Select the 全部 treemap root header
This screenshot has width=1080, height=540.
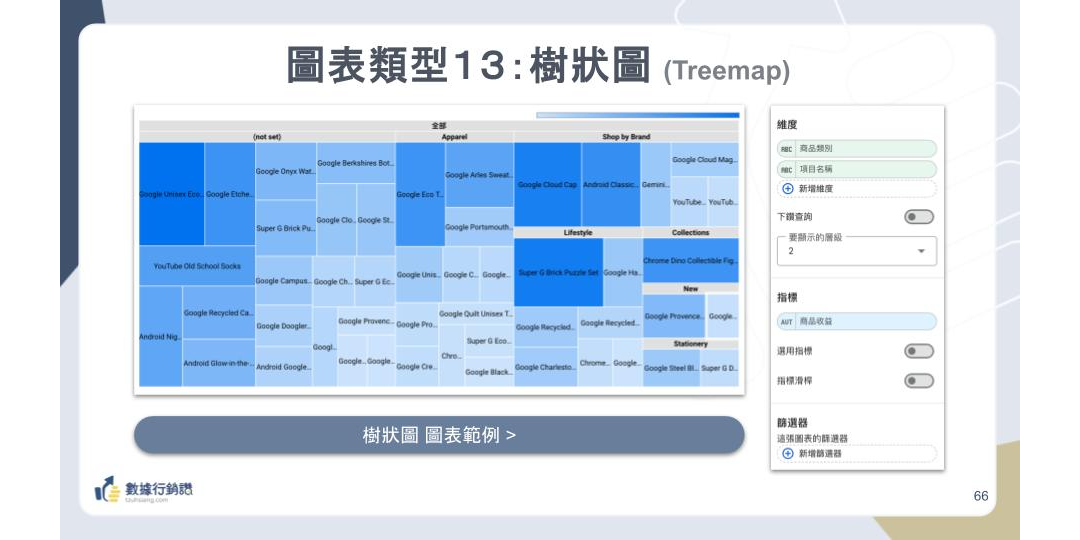point(439,126)
